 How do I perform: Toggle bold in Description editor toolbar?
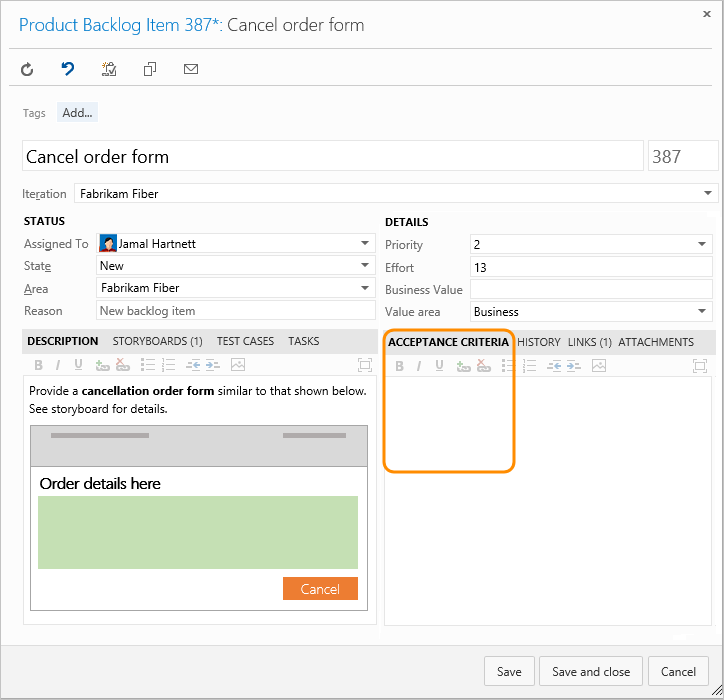coord(38,365)
